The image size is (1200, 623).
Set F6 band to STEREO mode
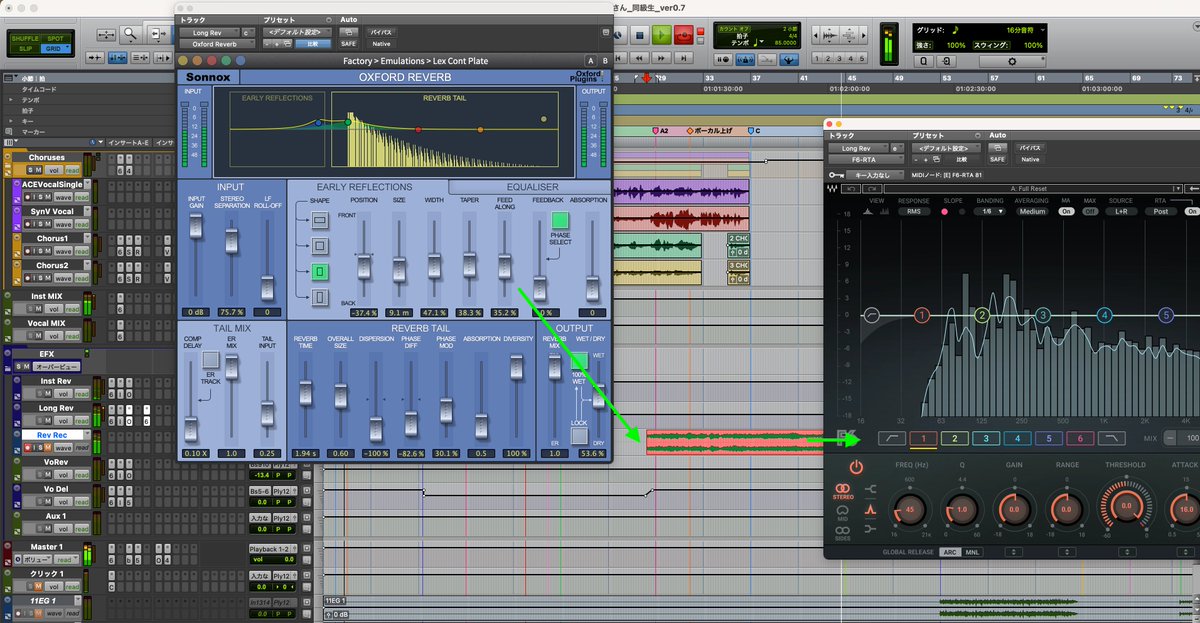[842, 489]
